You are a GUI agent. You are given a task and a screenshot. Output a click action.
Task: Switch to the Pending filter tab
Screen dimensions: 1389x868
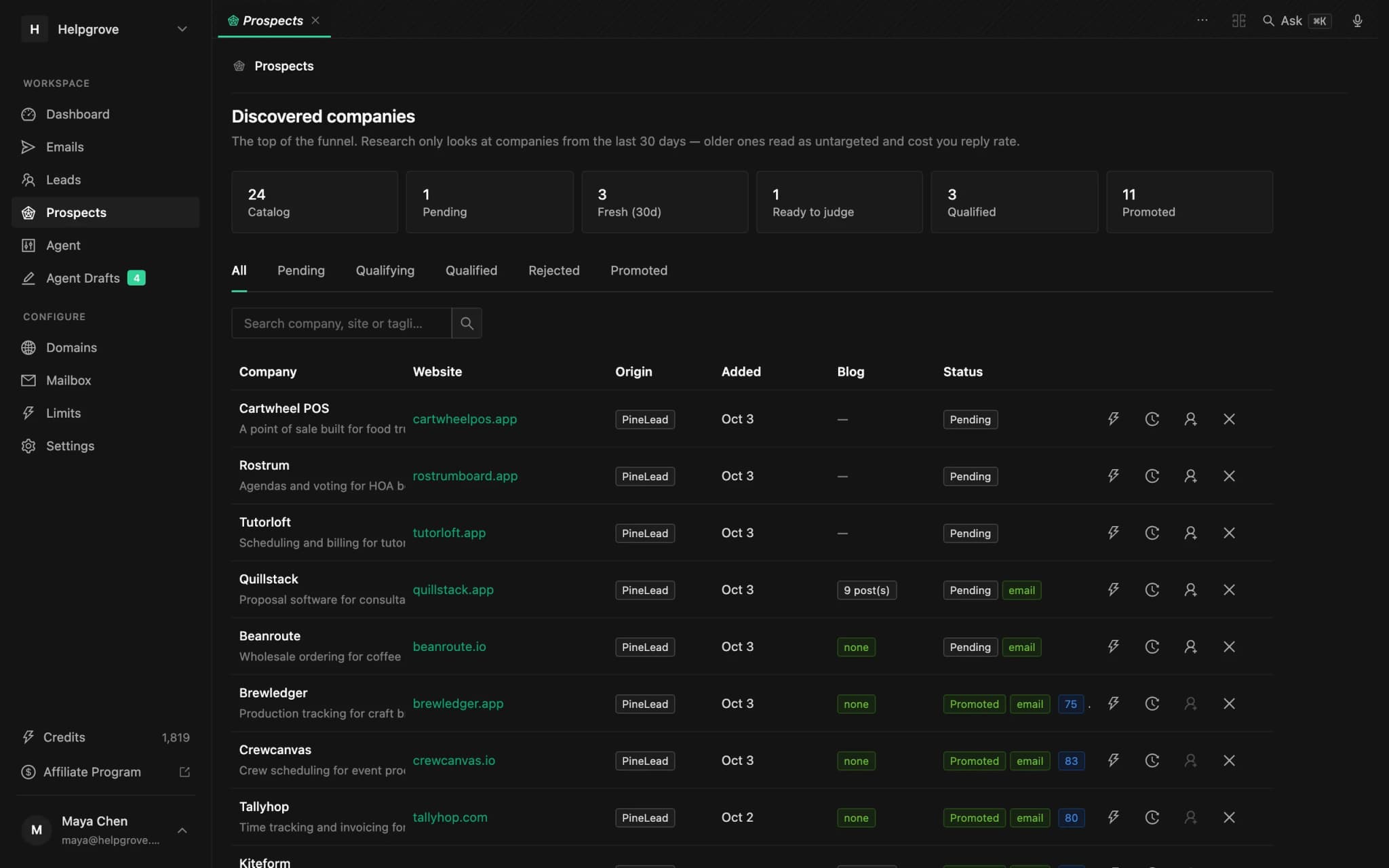pyautogui.click(x=301, y=271)
